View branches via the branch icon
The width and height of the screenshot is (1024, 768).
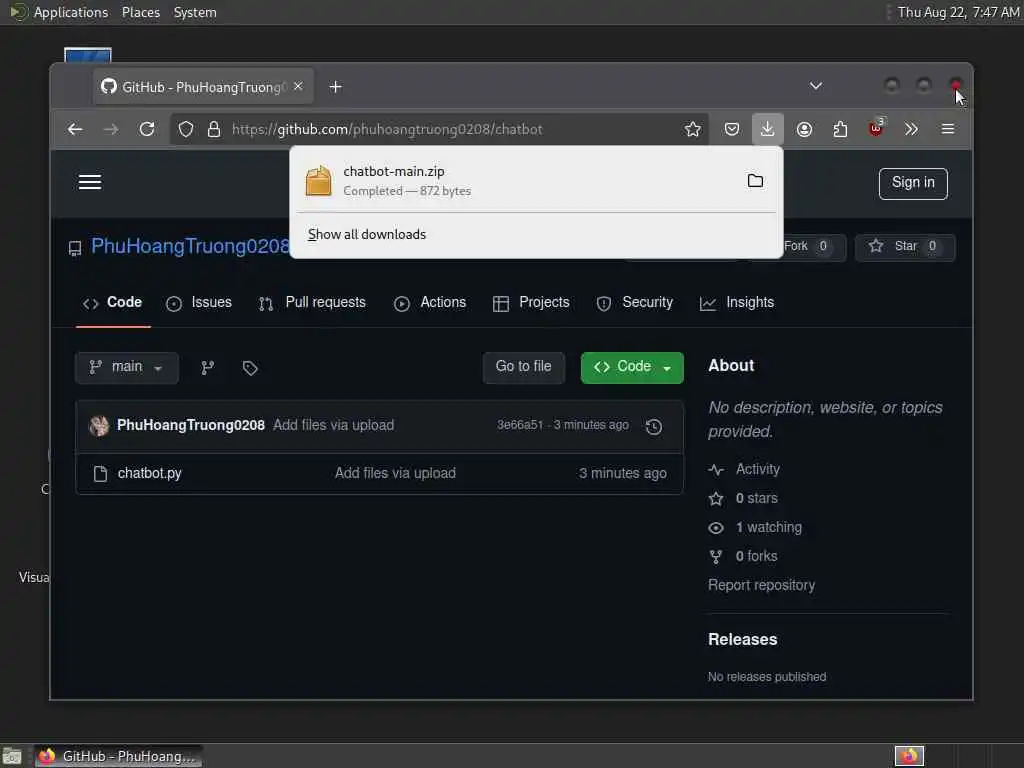pos(208,368)
